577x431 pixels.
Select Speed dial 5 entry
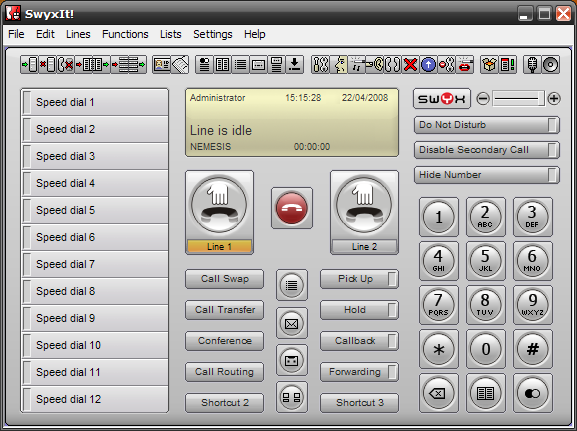click(x=95, y=210)
